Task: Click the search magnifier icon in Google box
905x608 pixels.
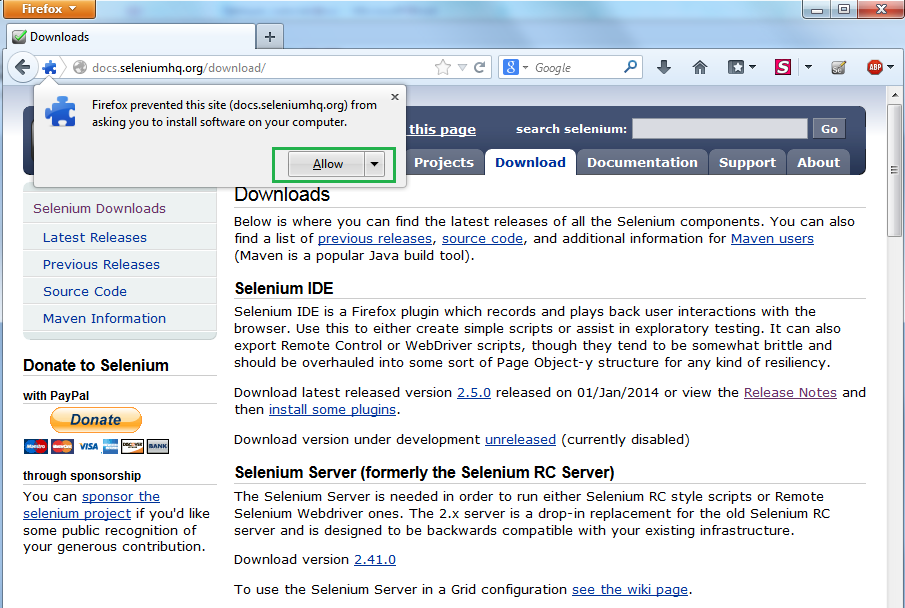Action: (631, 67)
